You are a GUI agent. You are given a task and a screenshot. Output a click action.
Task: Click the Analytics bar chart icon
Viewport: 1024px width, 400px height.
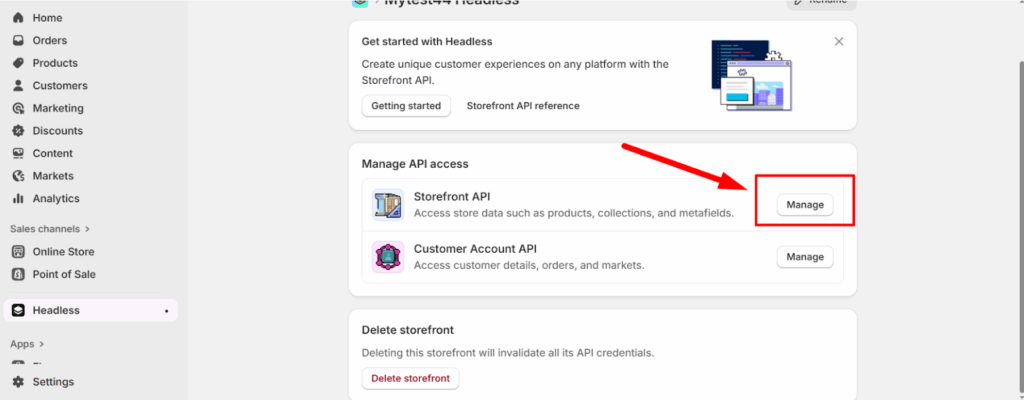[18, 198]
